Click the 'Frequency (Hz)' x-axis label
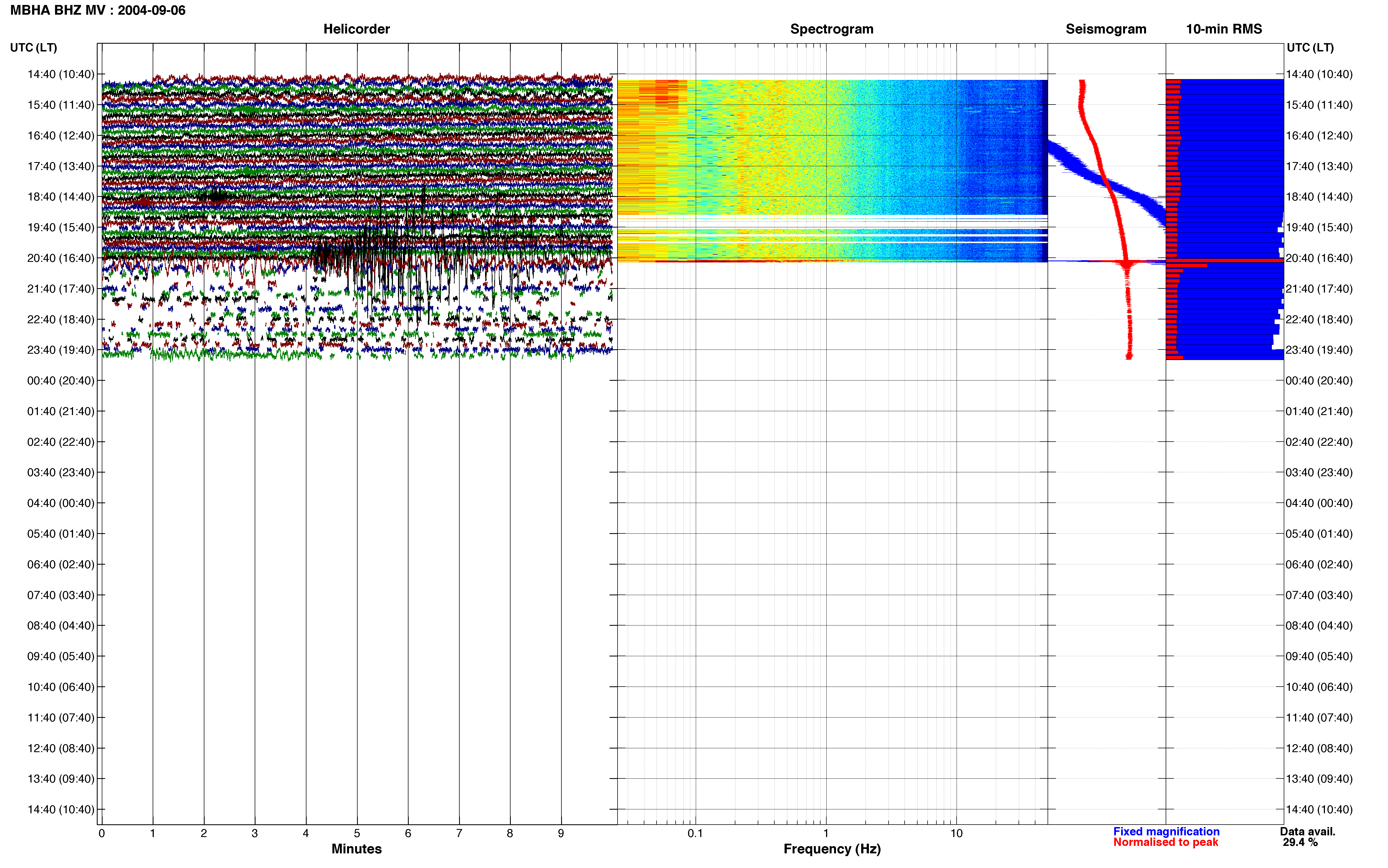This screenshot has width=1388, height=868. click(832, 848)
